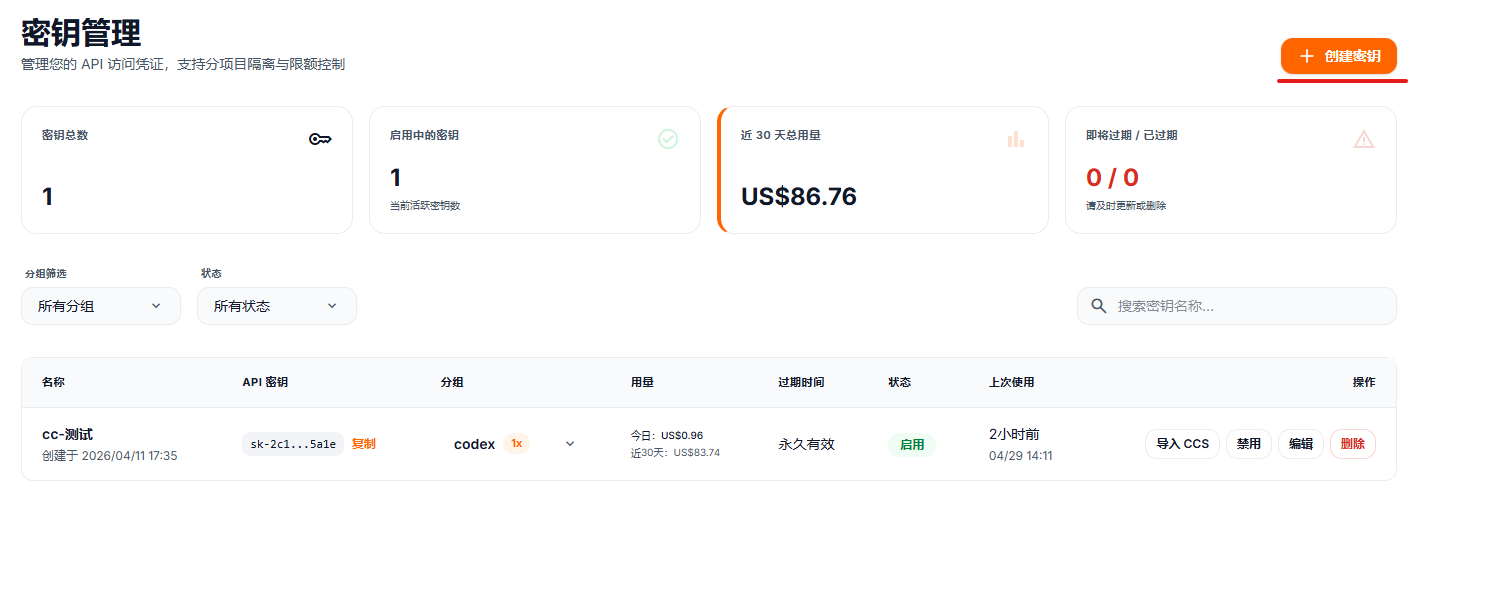Click the 0 / 0 expiring count
Image resolution: width=1496 pixels, height=596 pixels.
click(x=1112, y=178)
